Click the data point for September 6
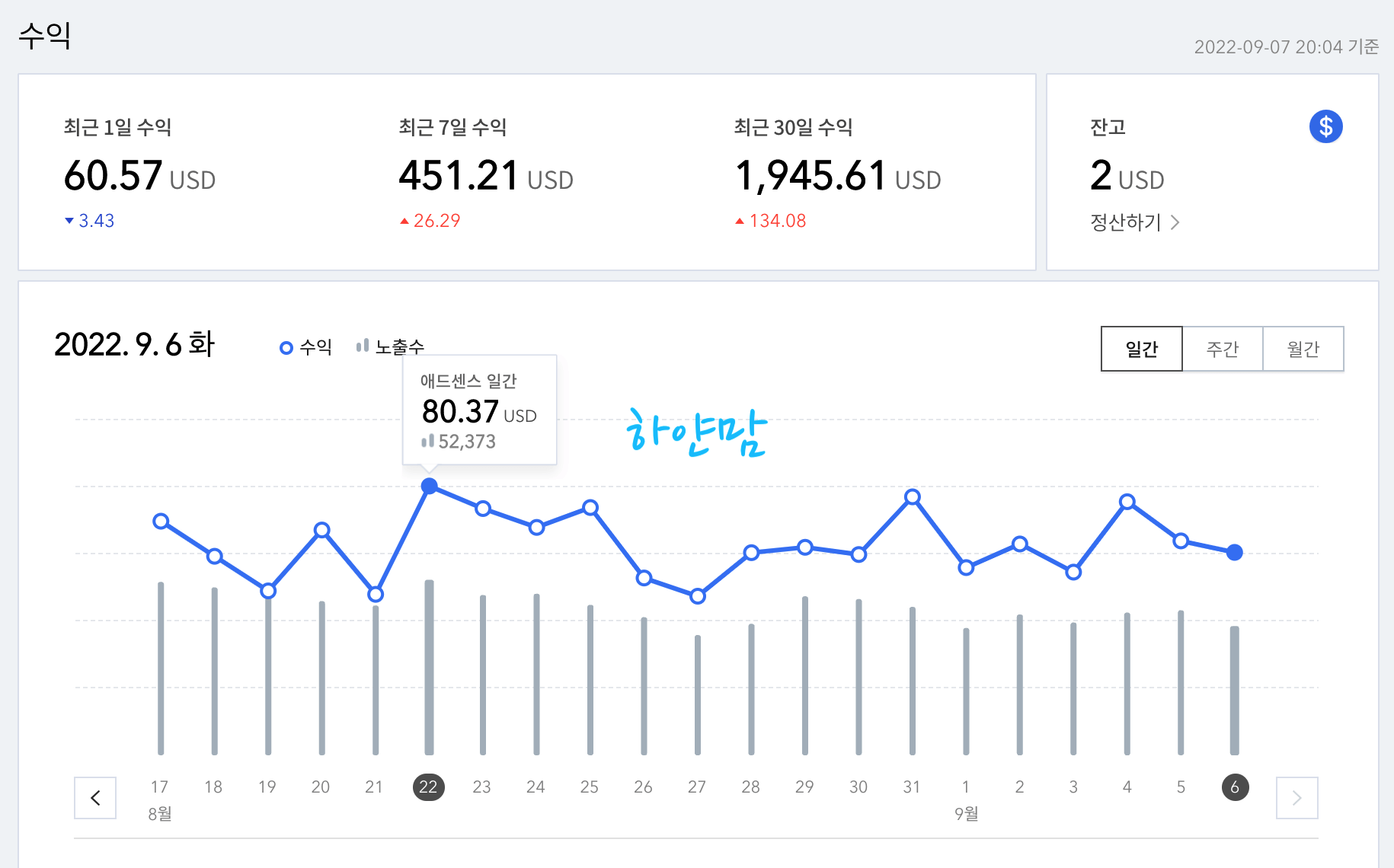This screenshot has height=868, width=1394. point(1234,552)
